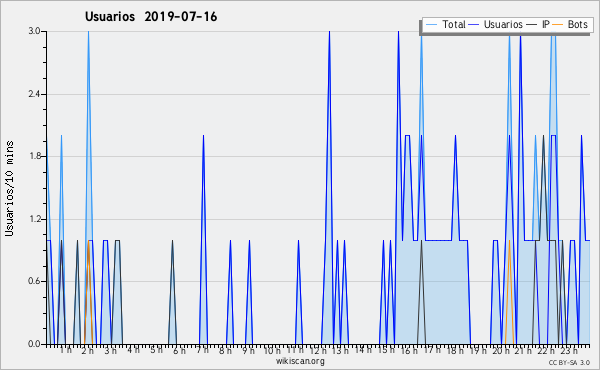Click the '16 h' x-axis label

[409, 351]
